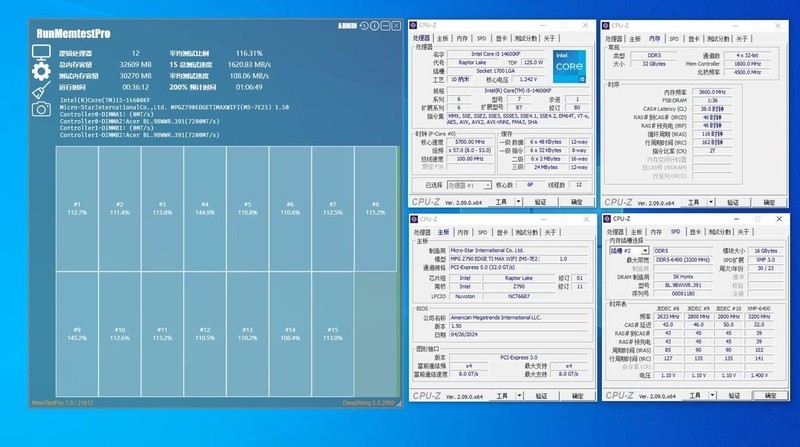Click the Controller0-DIMMA2 Acer memory line
Screen dimensions: 800x447
[x=139, y=121]
